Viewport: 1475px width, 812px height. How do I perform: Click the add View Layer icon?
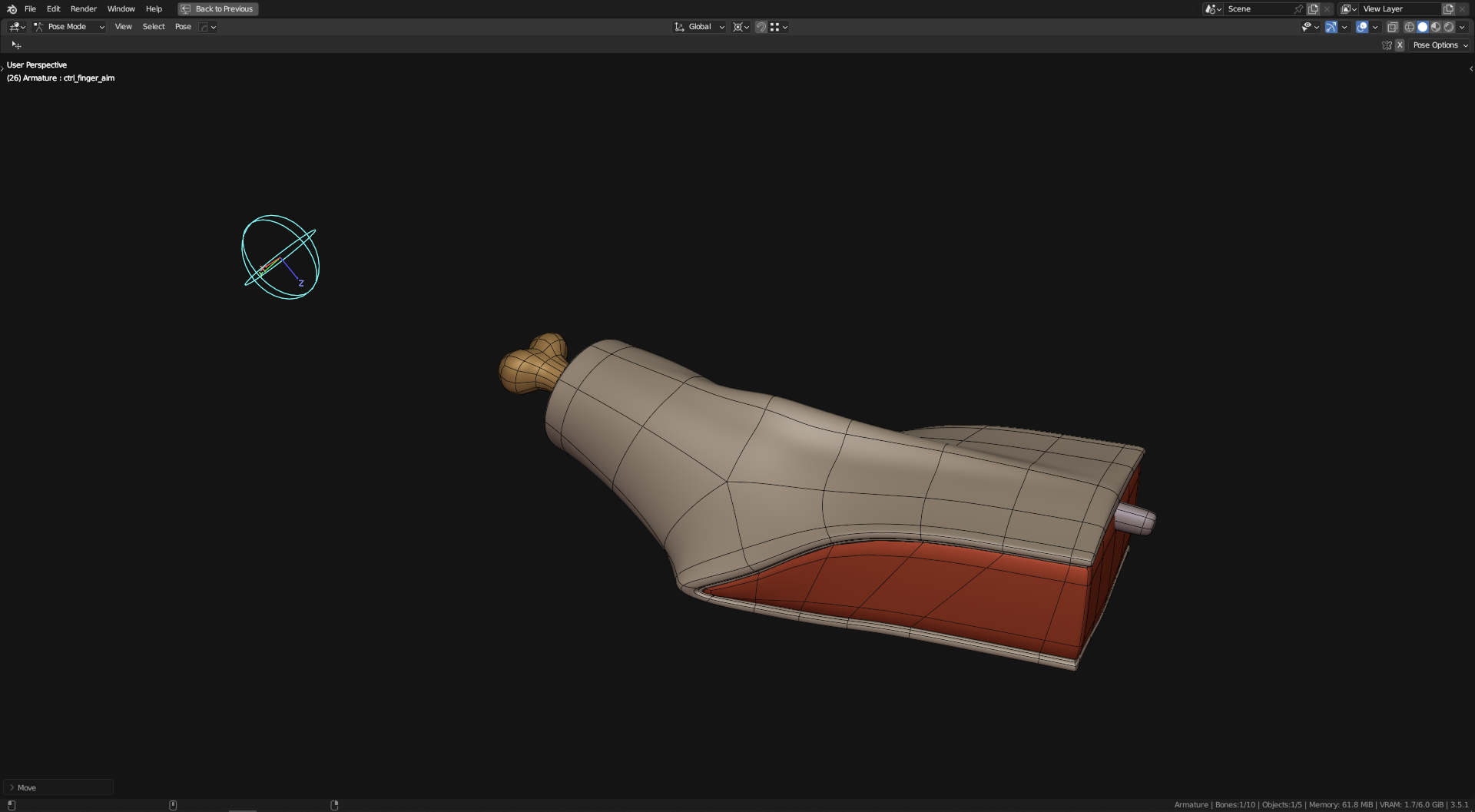pyautogui.click(x=1448, y=9)
